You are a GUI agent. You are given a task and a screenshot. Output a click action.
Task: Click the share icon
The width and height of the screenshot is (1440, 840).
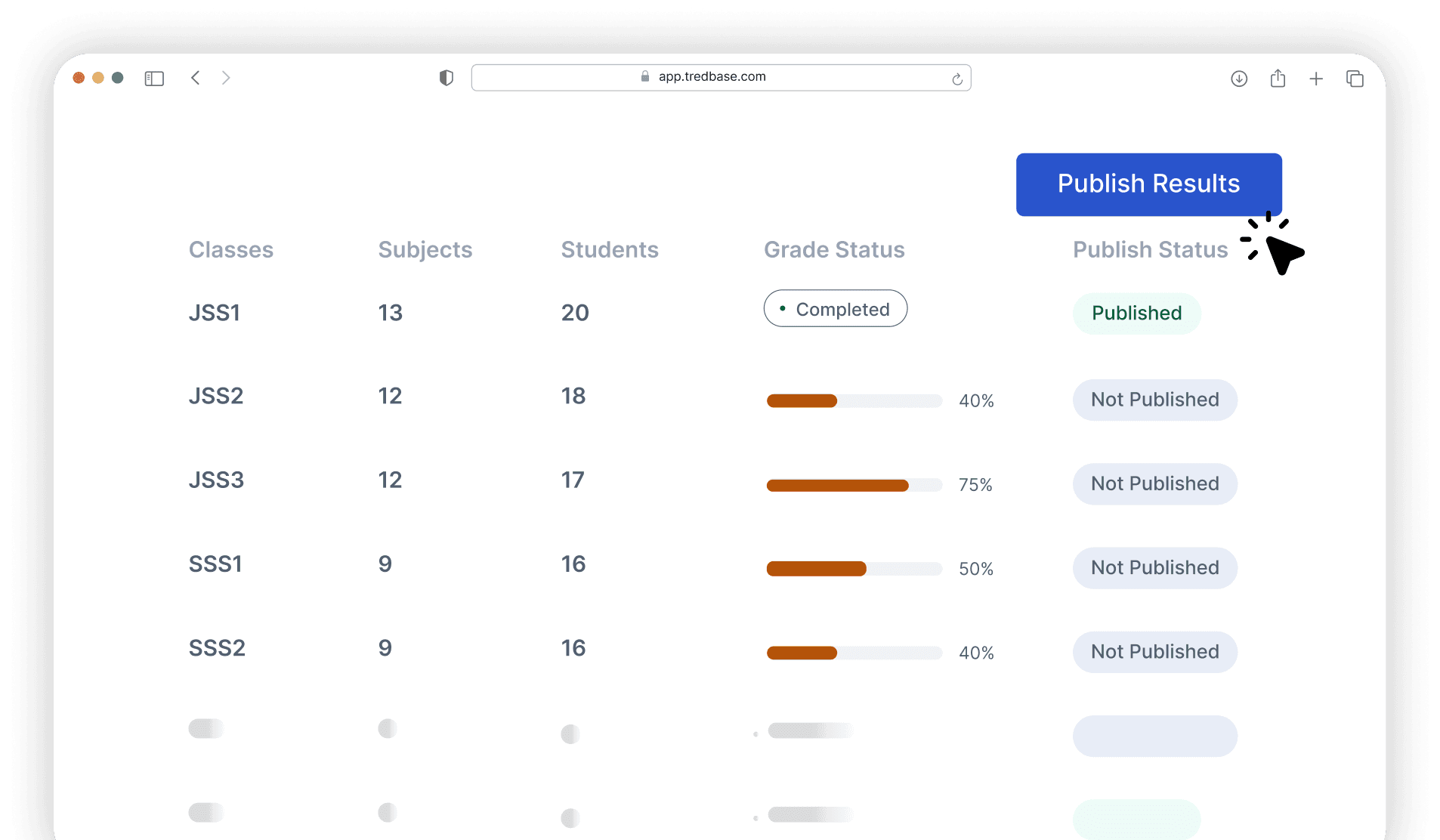(1278, 79)
